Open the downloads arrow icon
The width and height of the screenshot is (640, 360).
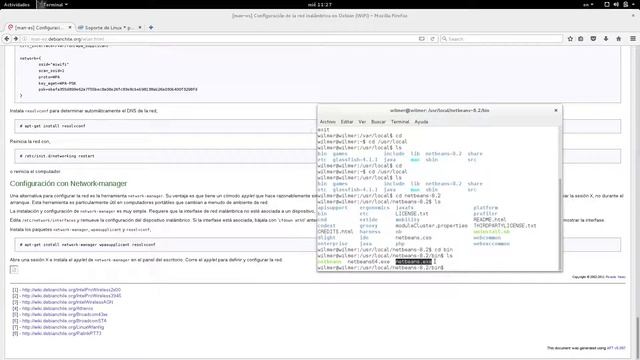[x=606, y=39]
